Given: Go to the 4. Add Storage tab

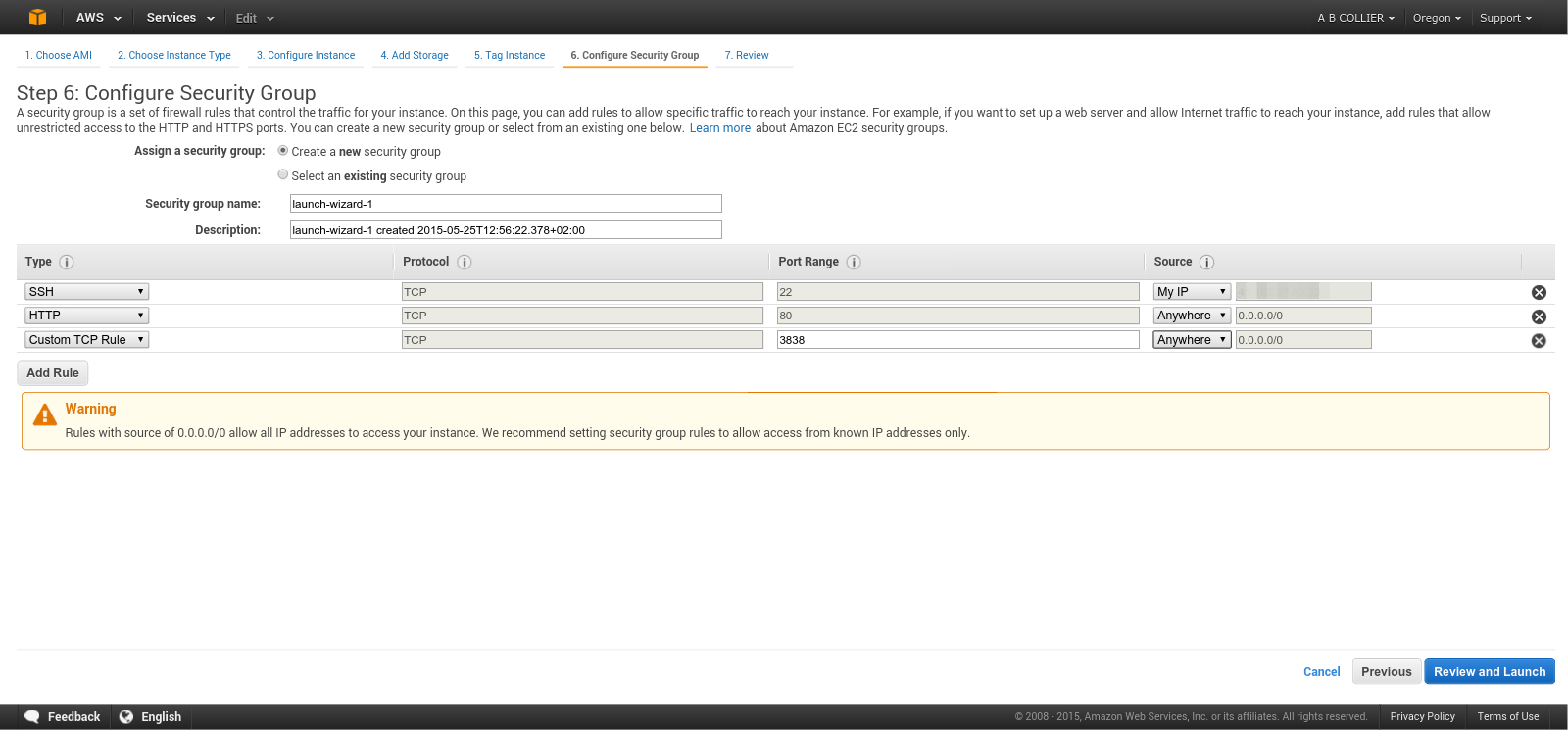Looking at the screenshot, I should (x=415, y=55).
